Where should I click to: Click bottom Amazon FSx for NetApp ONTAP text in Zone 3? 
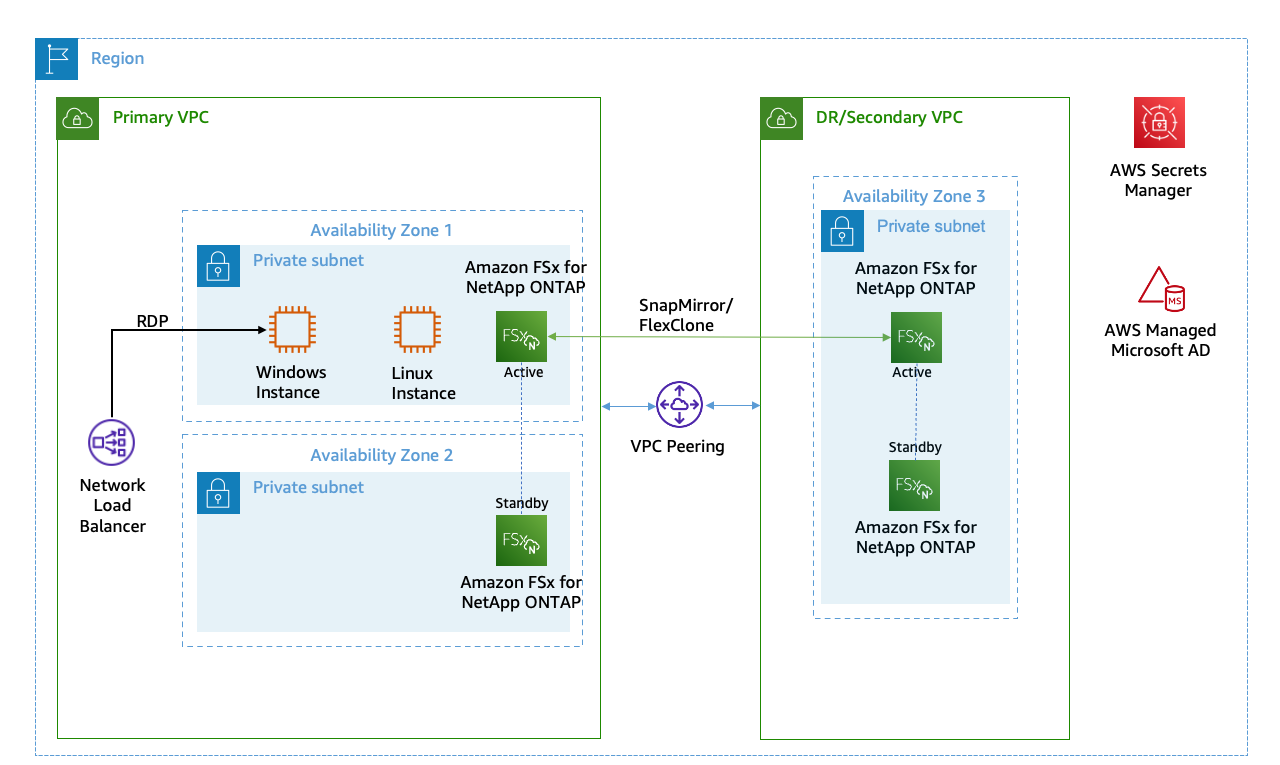click(x=916, y=537)
